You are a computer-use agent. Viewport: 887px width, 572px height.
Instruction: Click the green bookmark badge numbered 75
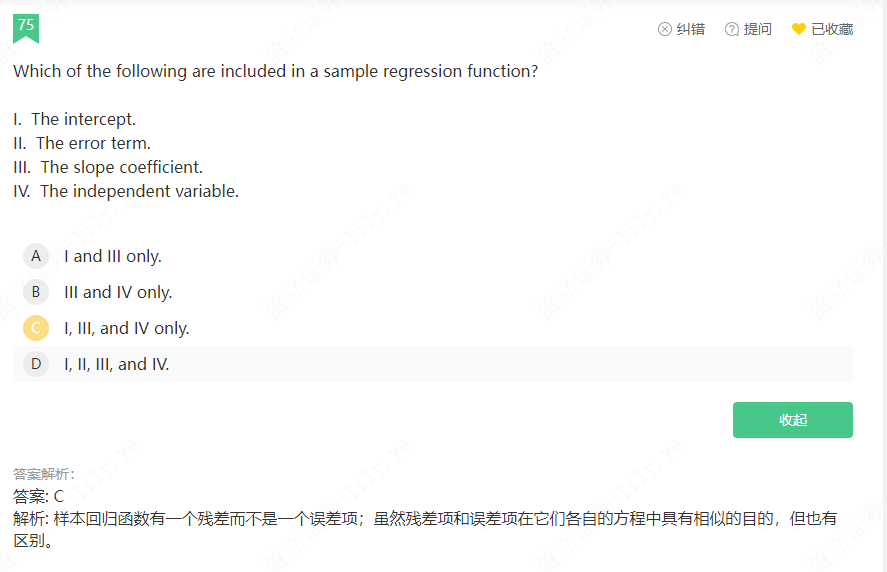[x=26, y=27]
